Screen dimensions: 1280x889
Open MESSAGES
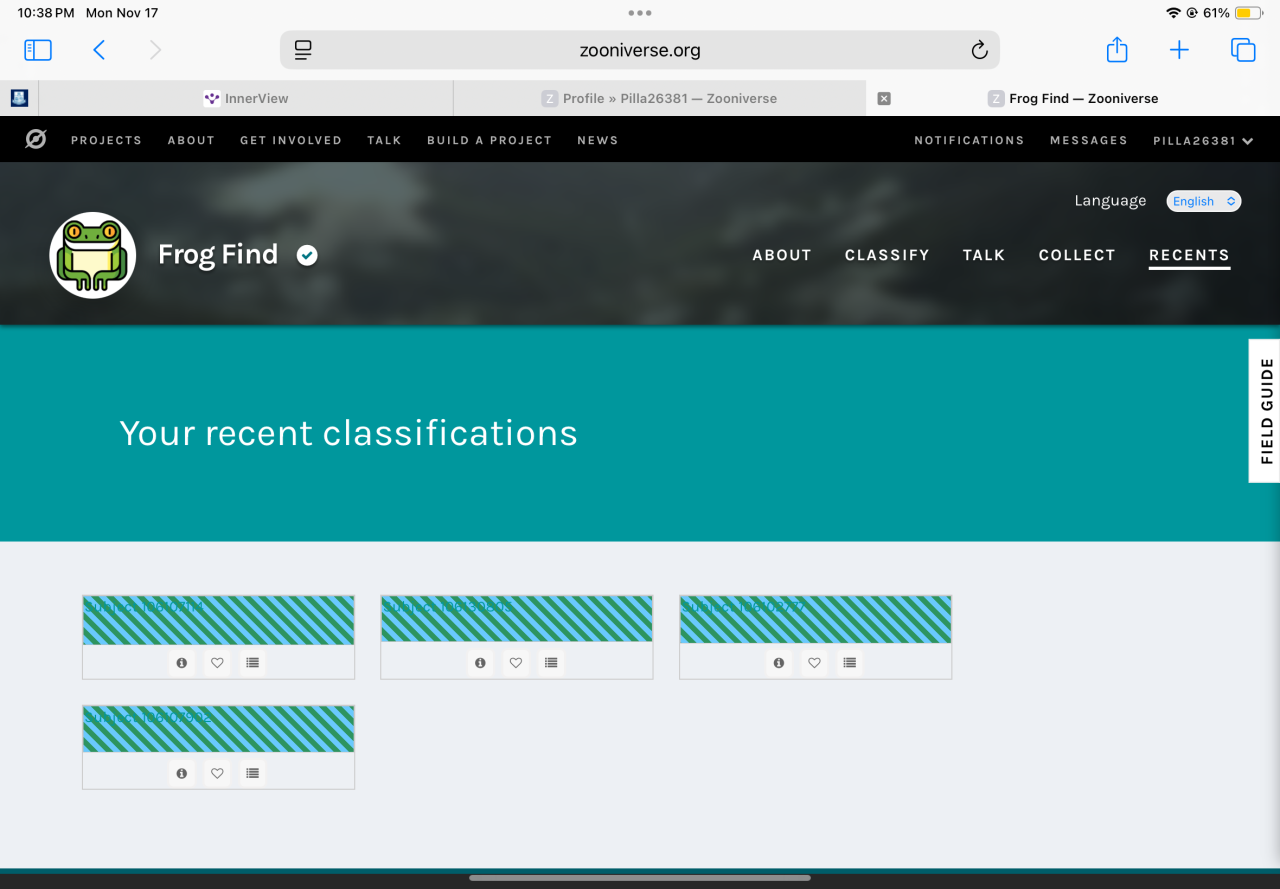point(1089,141)
